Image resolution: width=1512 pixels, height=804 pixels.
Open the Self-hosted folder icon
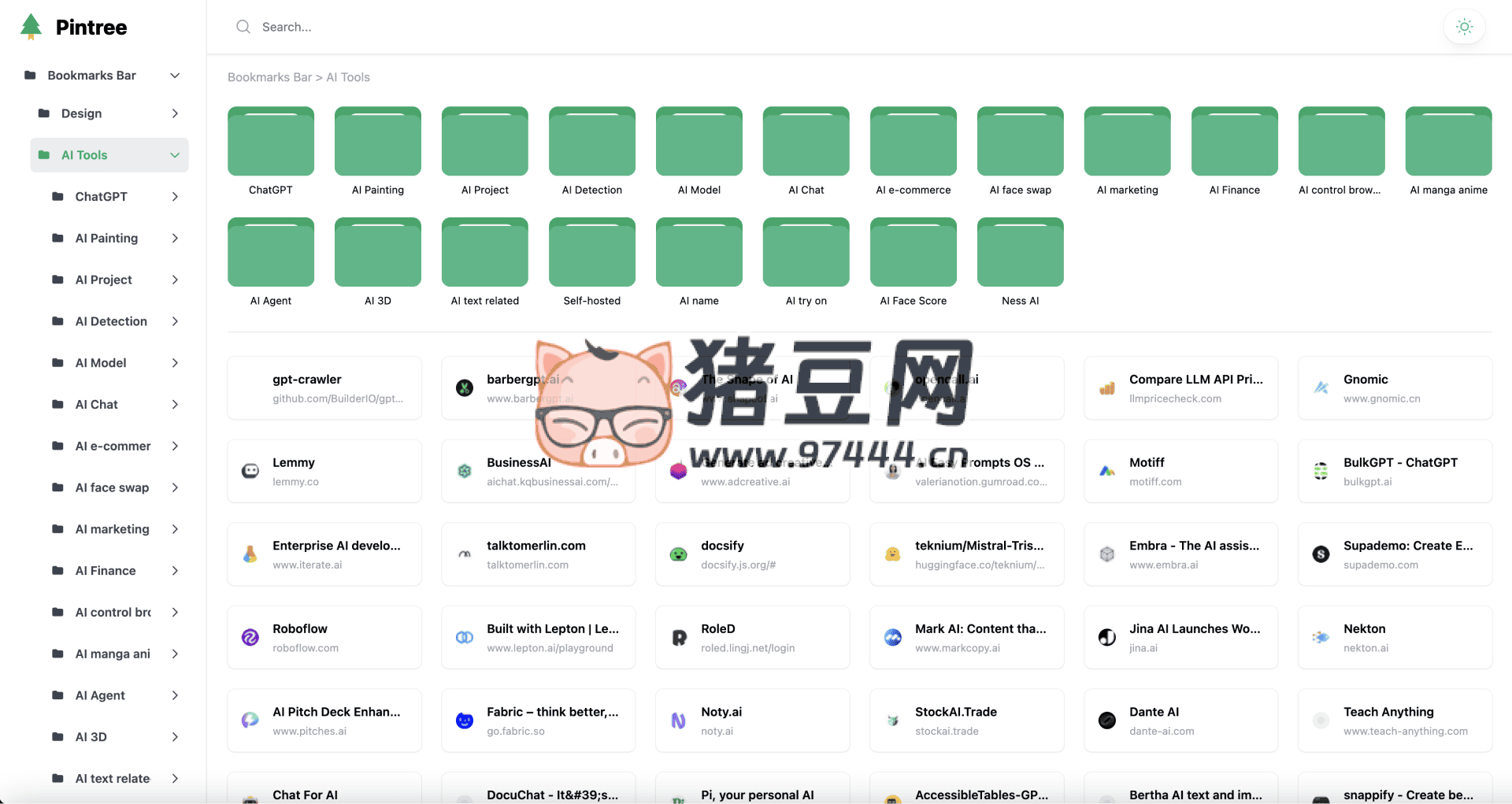(591, 253)
